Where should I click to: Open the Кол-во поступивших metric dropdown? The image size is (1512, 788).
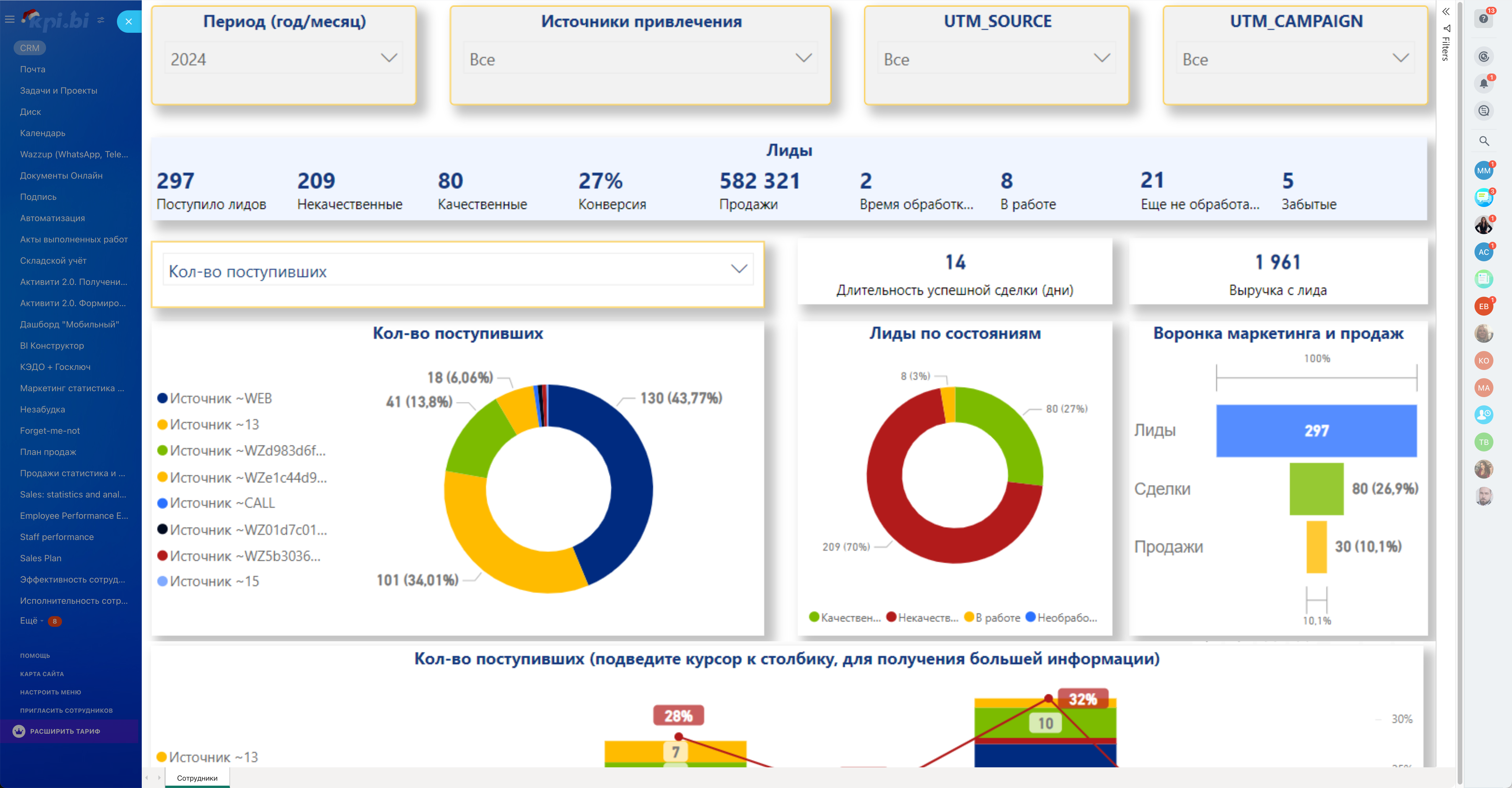[x=457, y=271]
